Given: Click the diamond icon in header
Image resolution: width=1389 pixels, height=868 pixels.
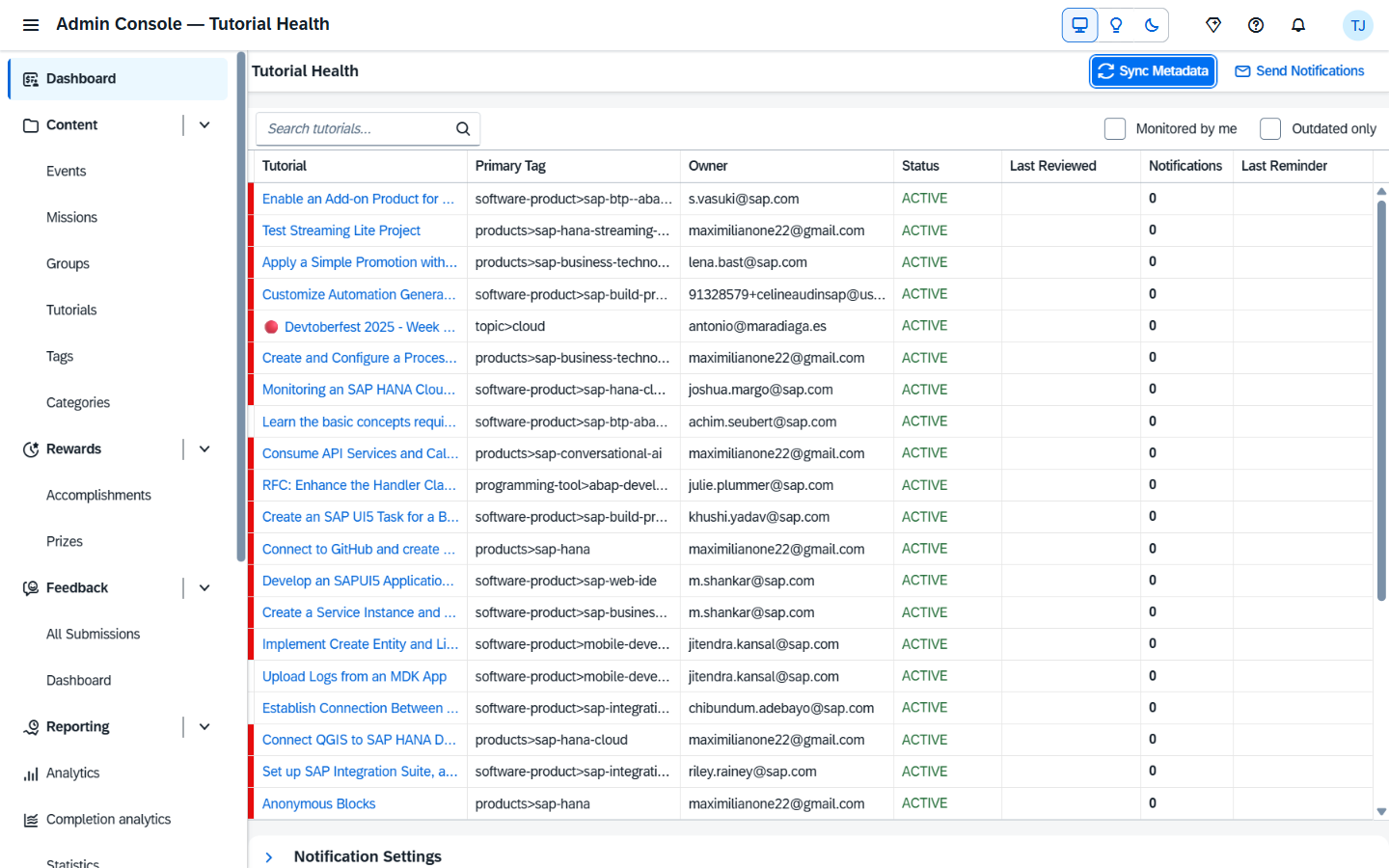Looking at the screenshot, I should 1213,25.
